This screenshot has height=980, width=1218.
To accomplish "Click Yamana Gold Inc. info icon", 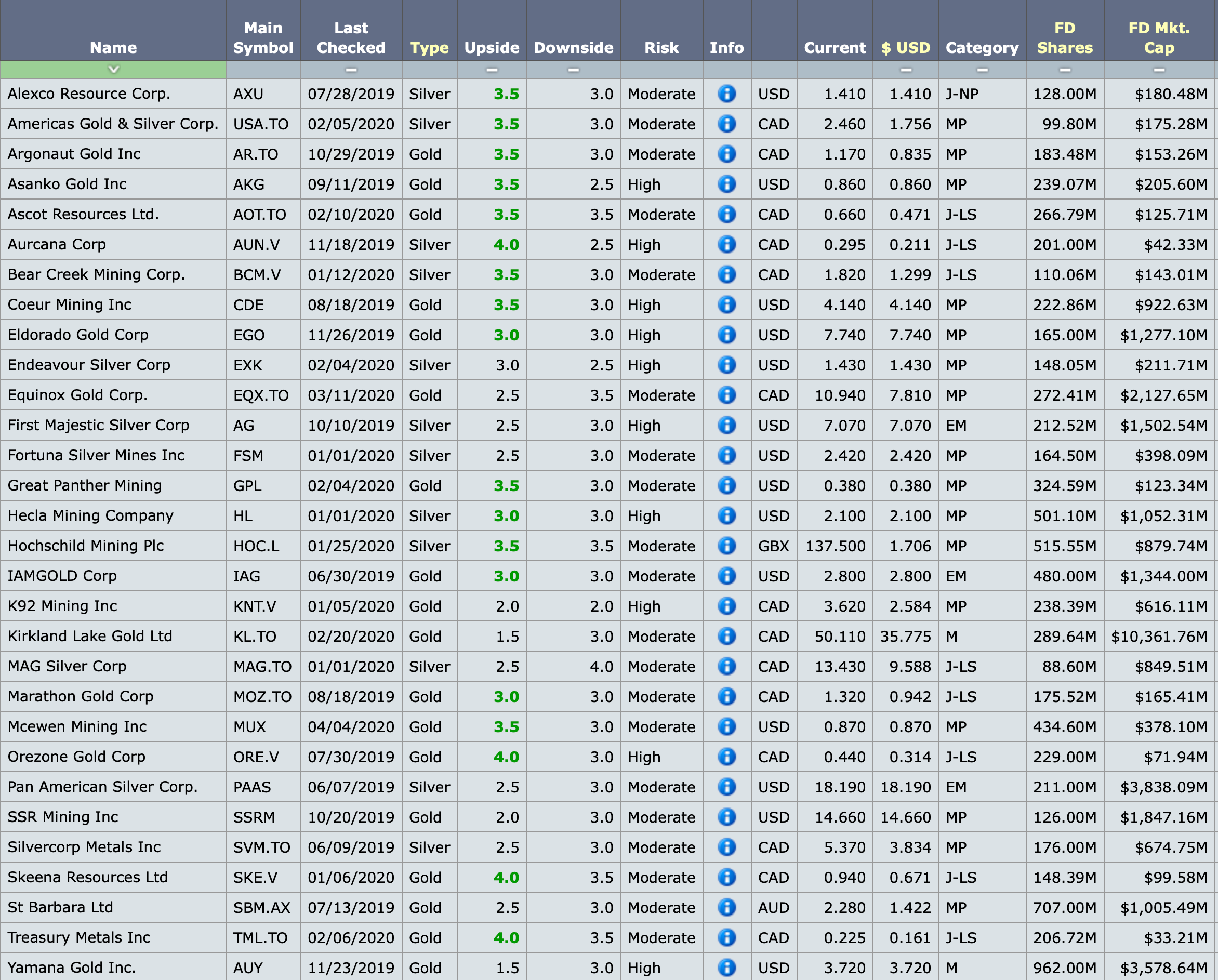I will click(x=726, y=968).
